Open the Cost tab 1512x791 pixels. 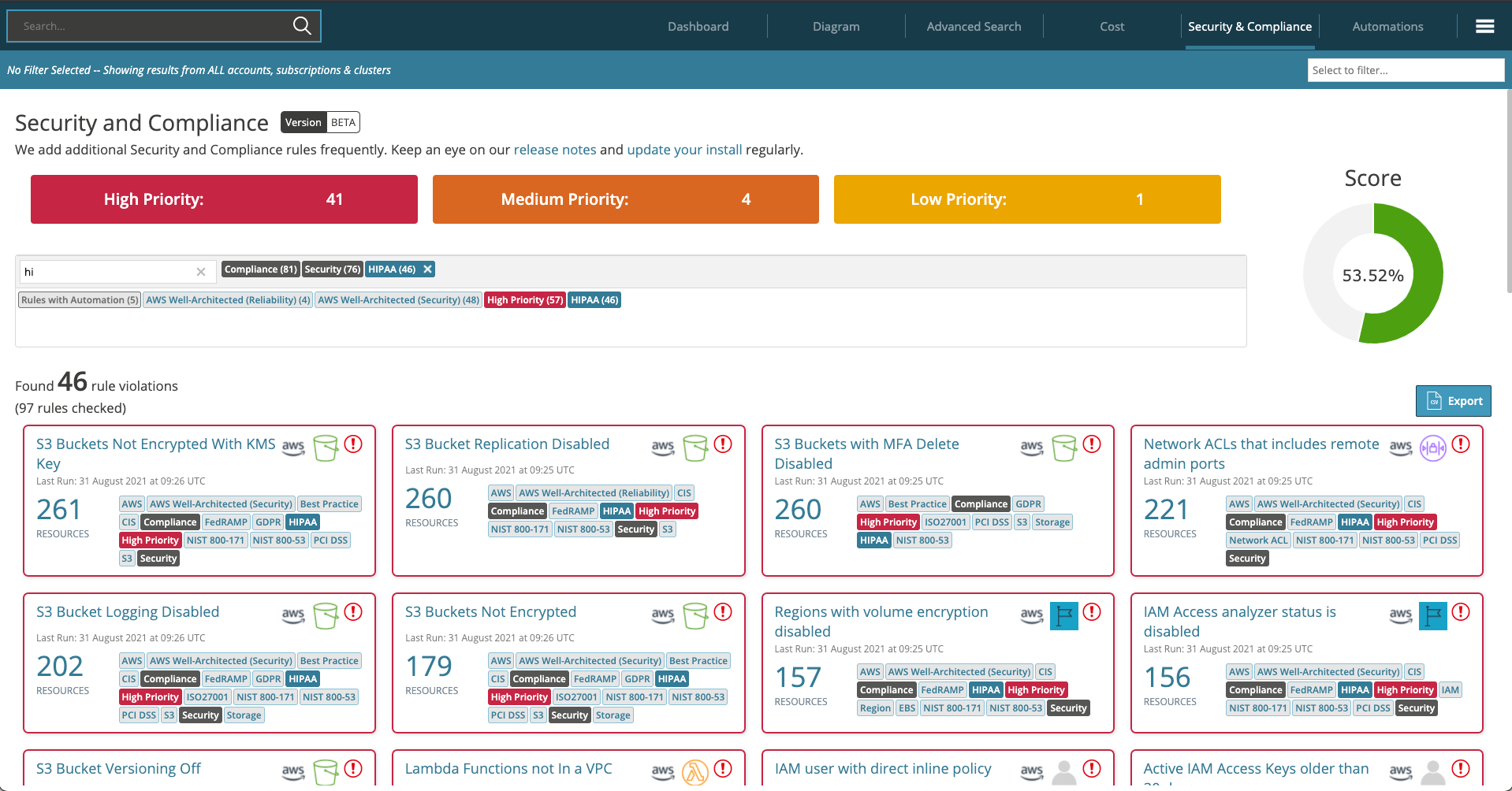(x=1112, y=27)
